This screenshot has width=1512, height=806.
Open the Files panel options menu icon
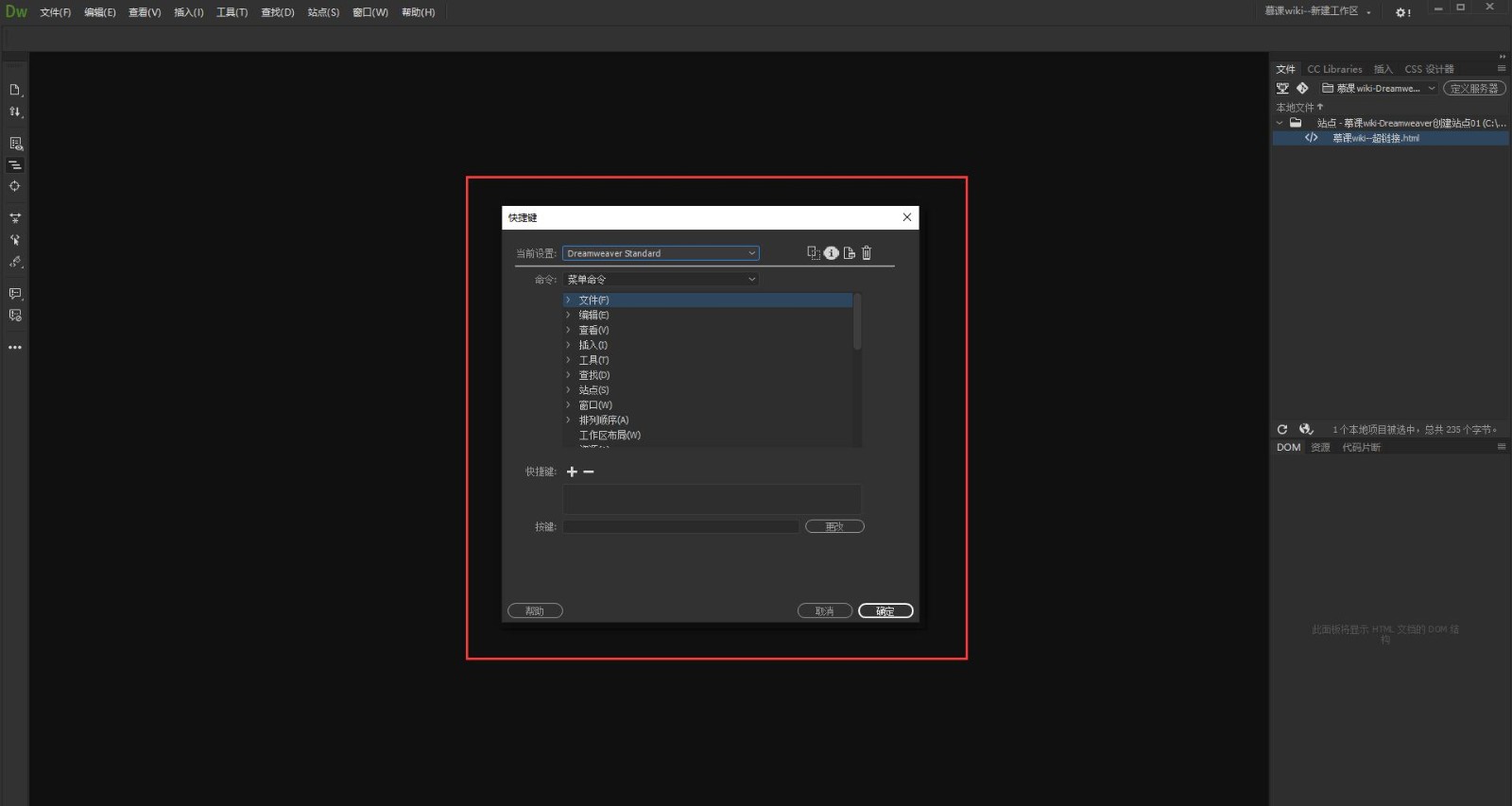click(1502, 68)
